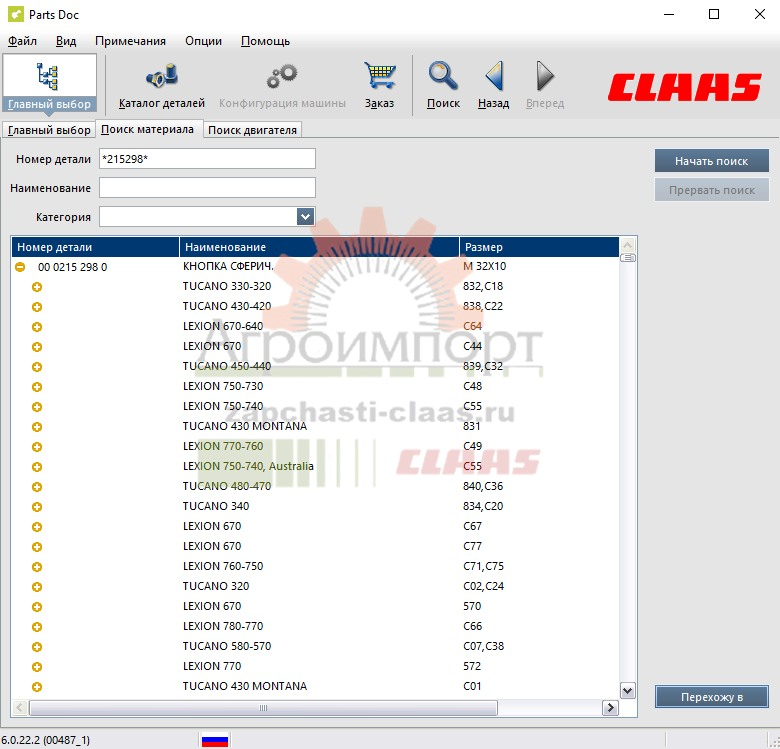Sort by the Размер column header
Screen dimensions: 780x749
pyautogui.click(x=539, y=247)
